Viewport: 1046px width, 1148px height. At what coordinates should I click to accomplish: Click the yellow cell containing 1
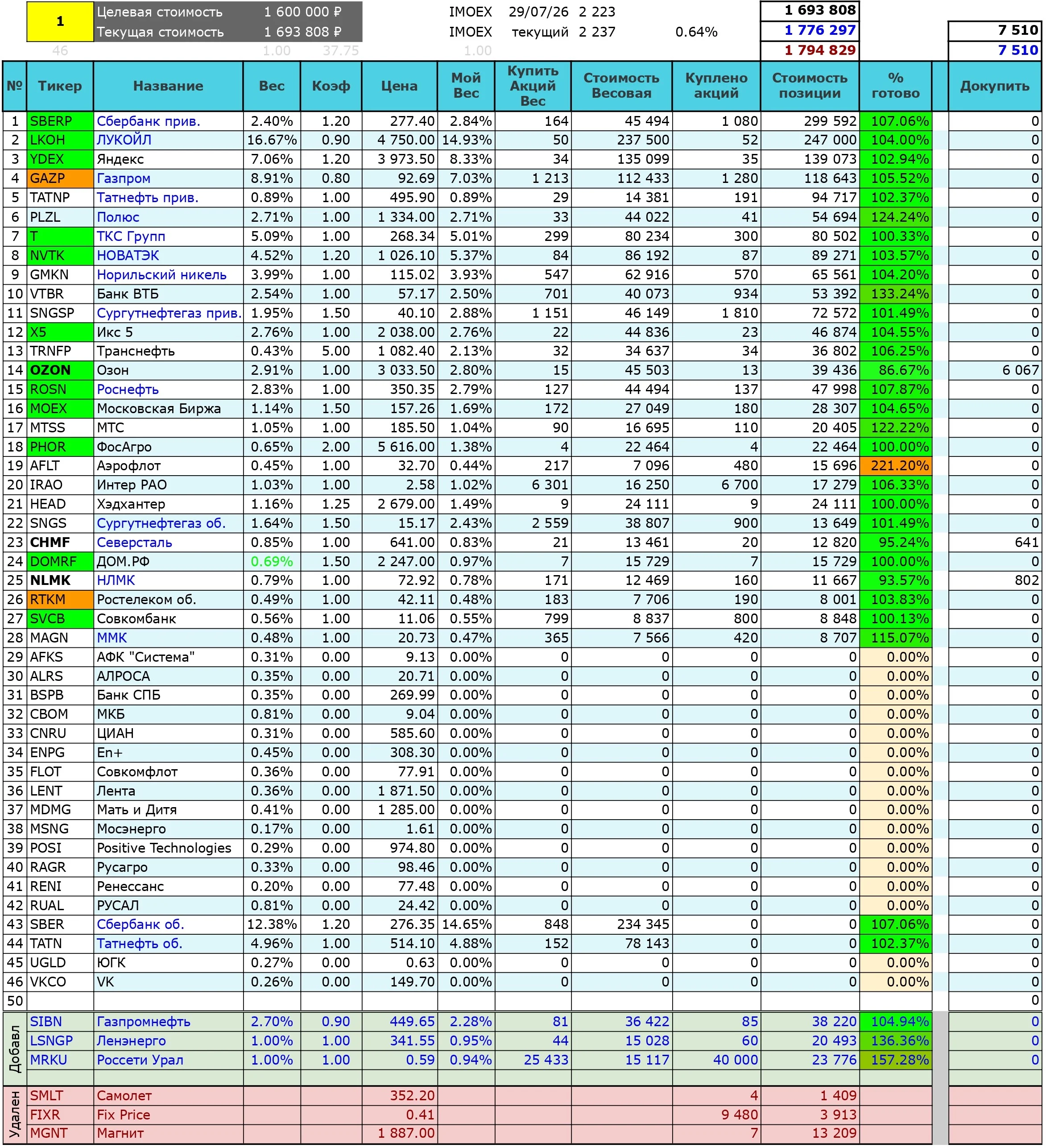pos(60,21)
